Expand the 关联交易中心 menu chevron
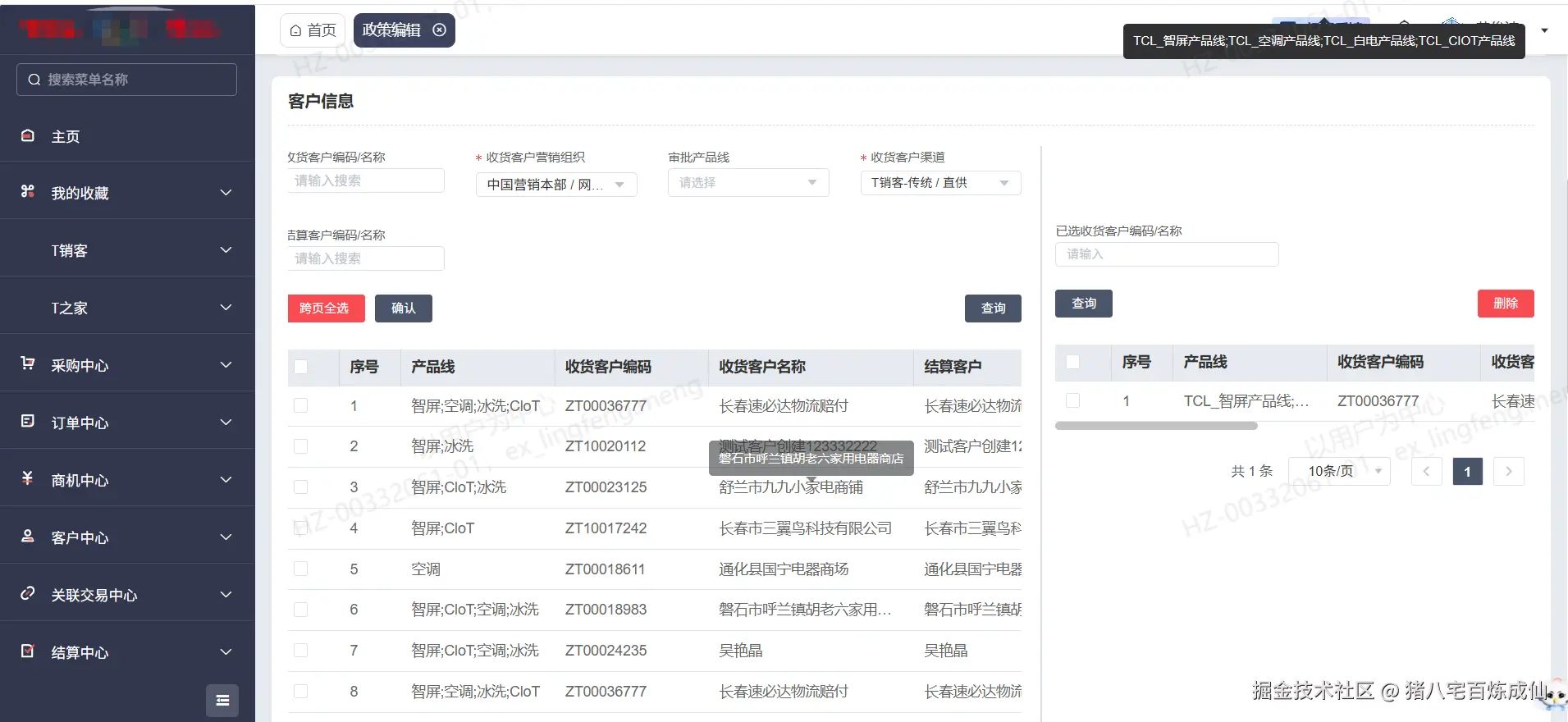 click(226, 594)
